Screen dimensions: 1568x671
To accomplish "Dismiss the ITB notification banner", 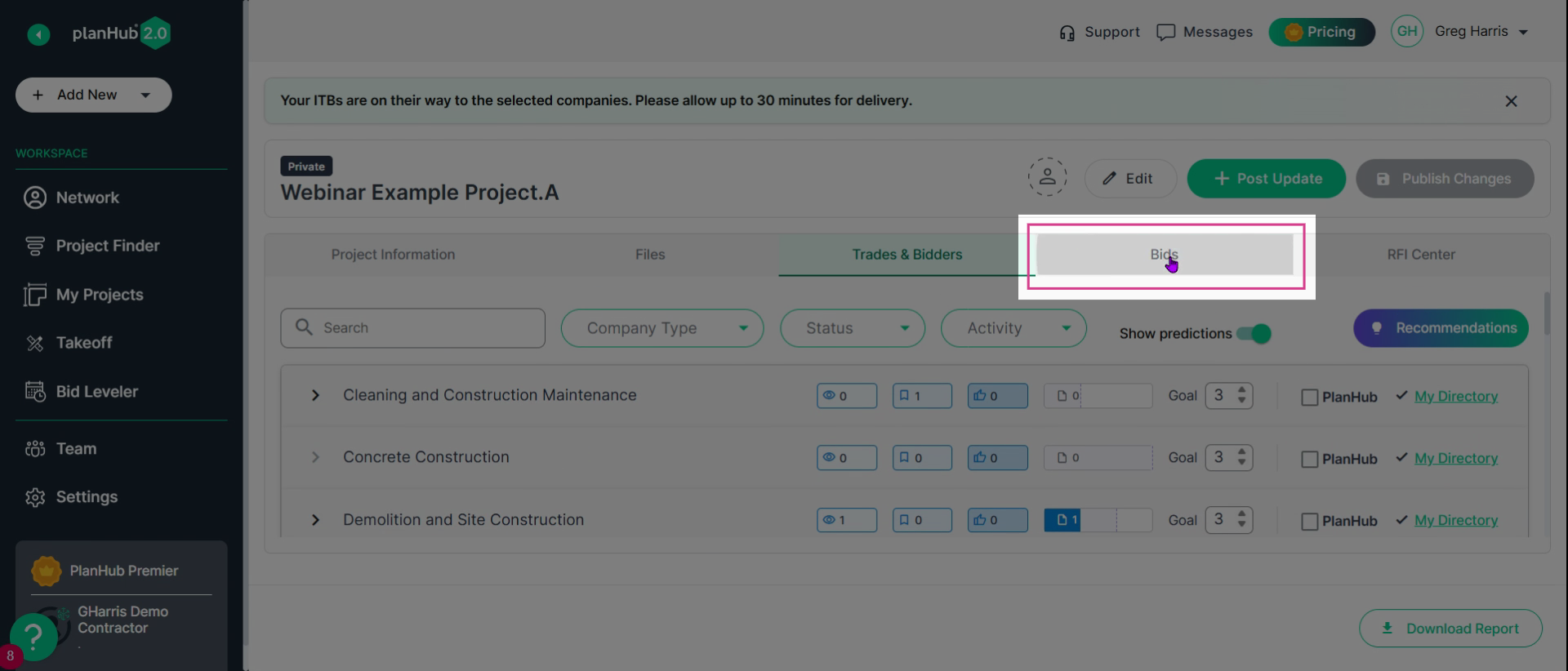I will (x=1511, y=101).
